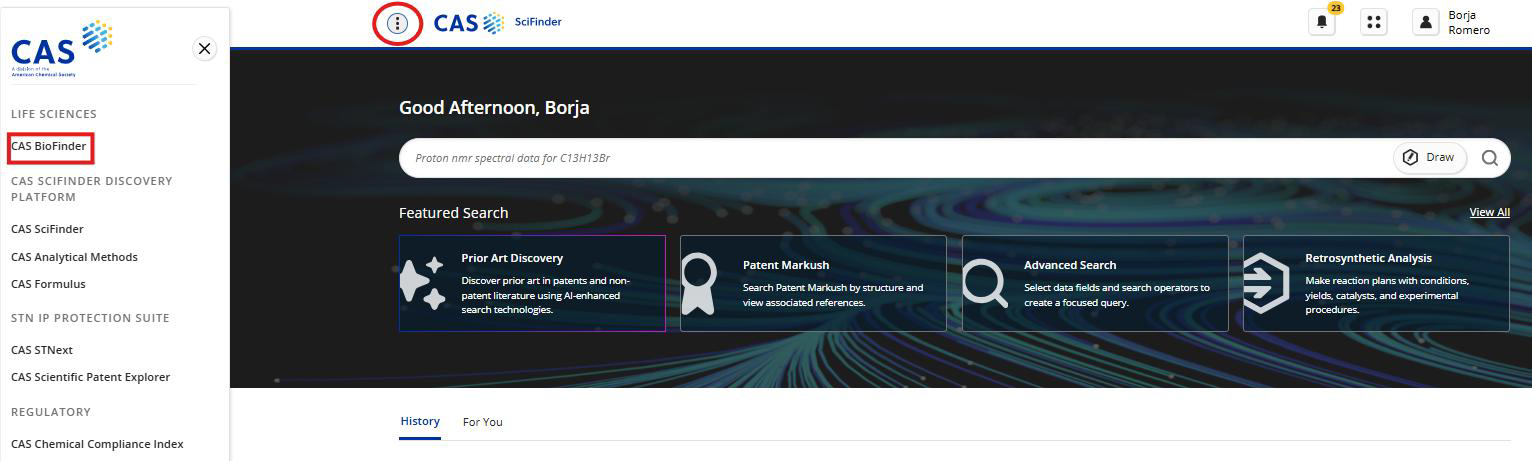Click the user profile avatar icon
This screenshot has width=1532, height=461.
click(1425, 23)
